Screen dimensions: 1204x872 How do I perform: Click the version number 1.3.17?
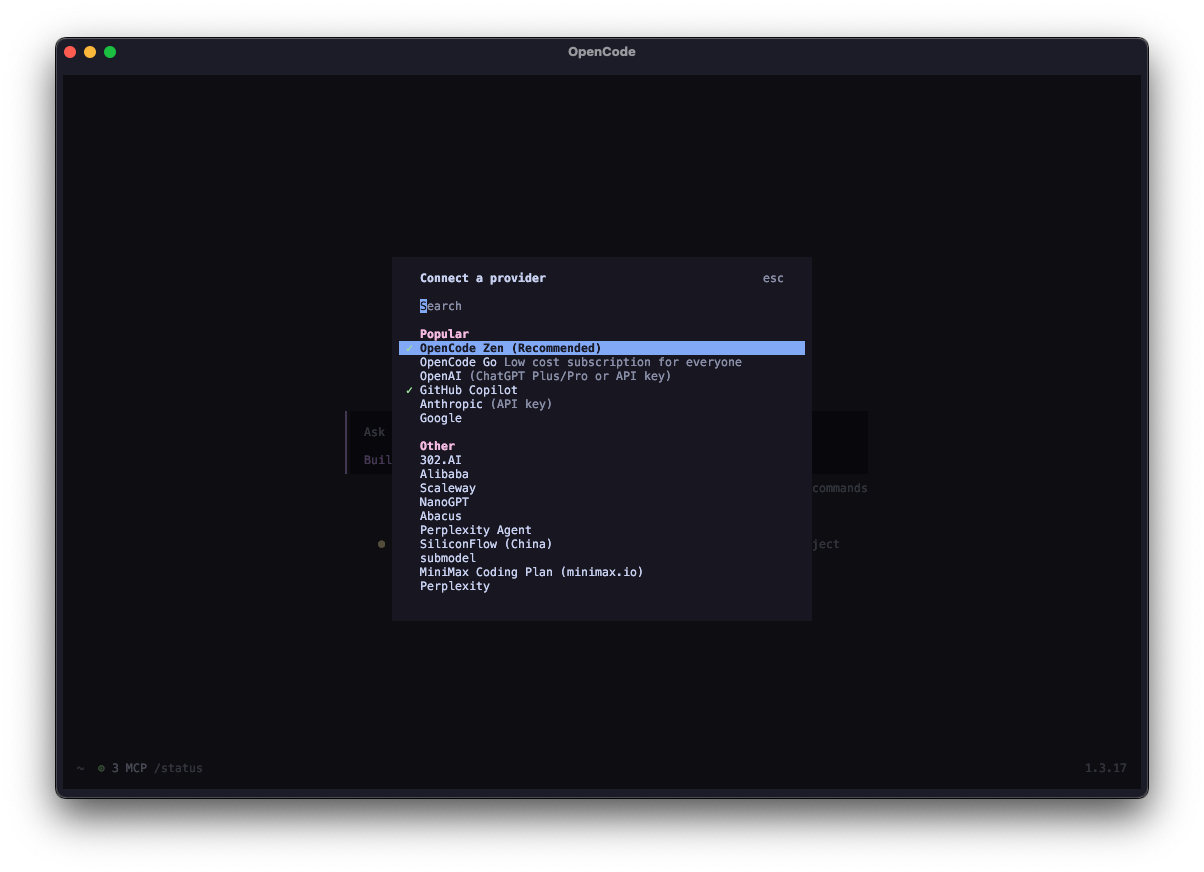[1106, 768]
